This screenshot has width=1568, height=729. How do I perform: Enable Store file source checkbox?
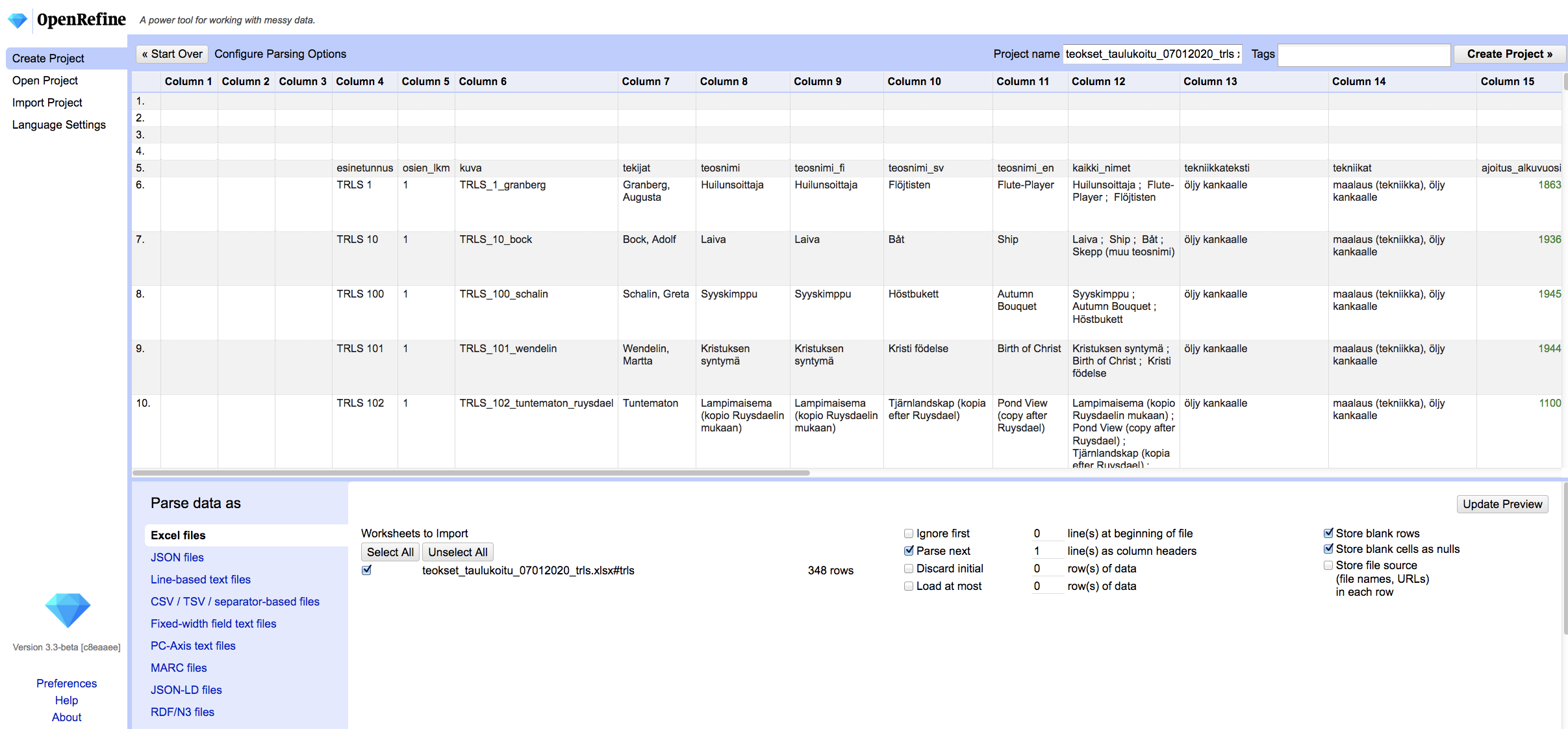click(x=1328, y=565)
